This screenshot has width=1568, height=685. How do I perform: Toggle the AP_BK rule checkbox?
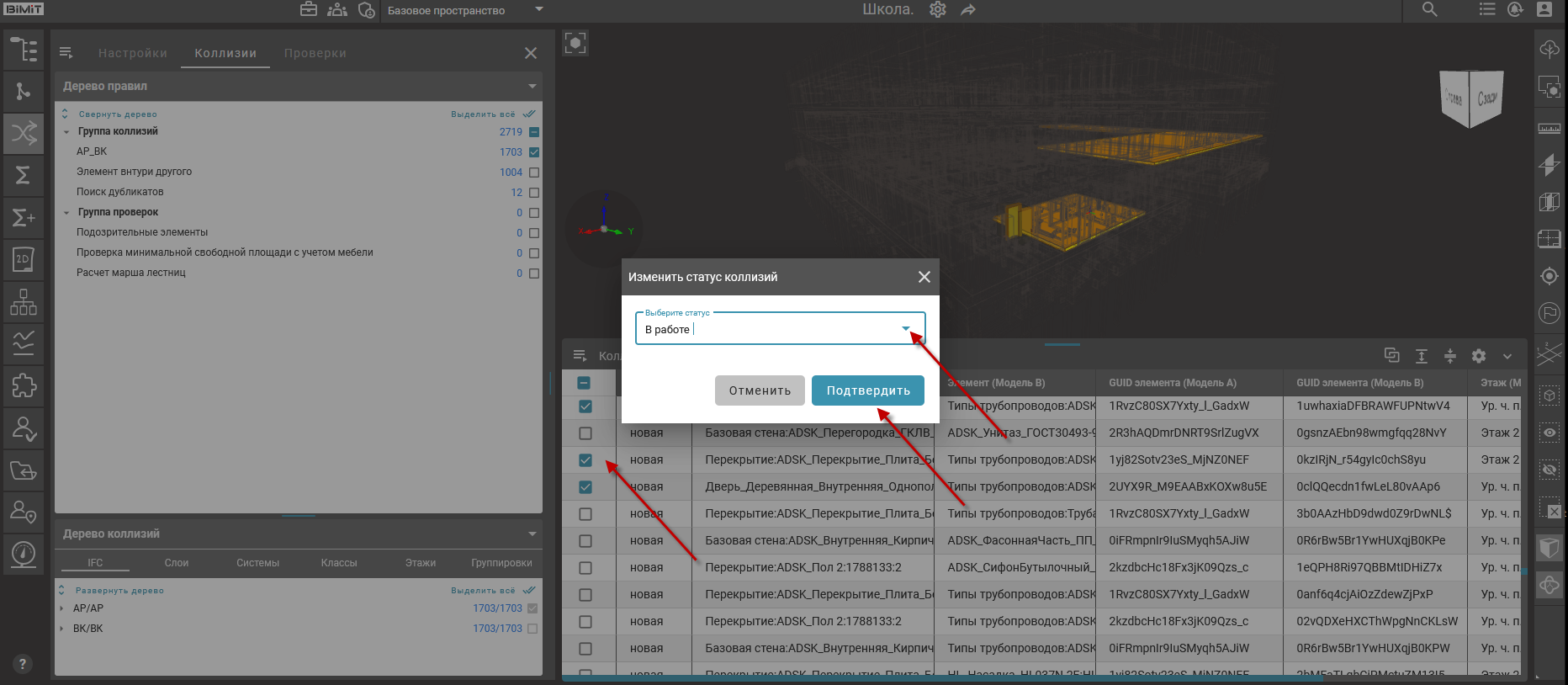(x=534, y=152)
